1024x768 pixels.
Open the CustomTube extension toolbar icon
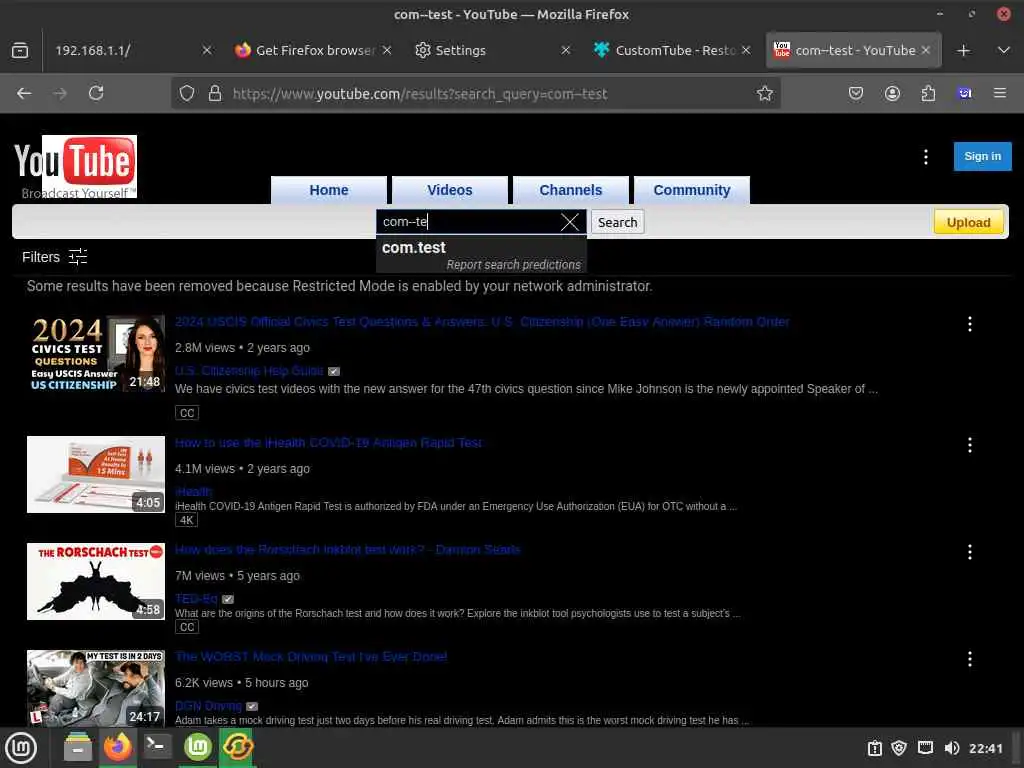pos(965,93)
